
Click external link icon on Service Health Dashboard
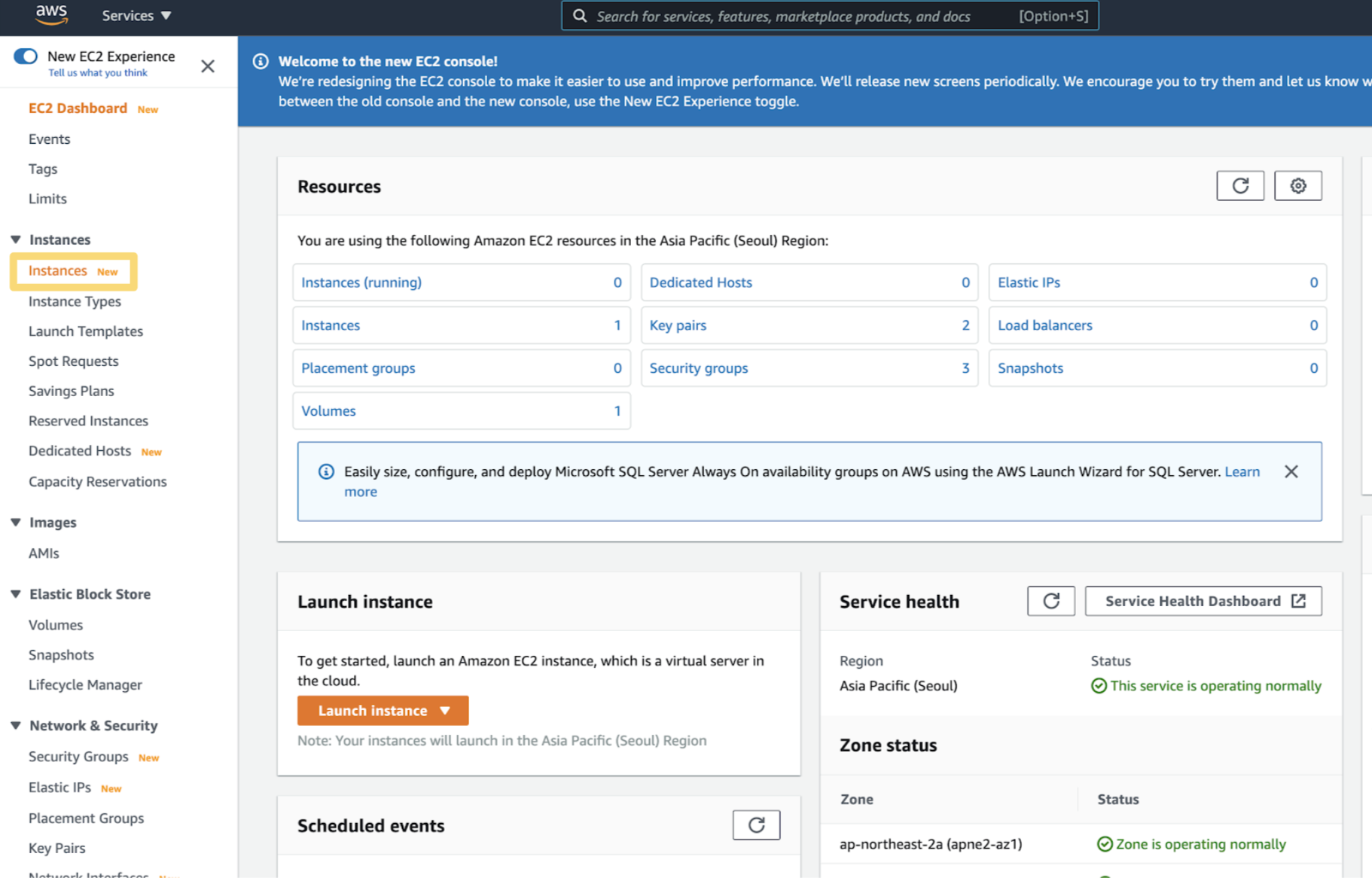click(x=1299, y=601)
